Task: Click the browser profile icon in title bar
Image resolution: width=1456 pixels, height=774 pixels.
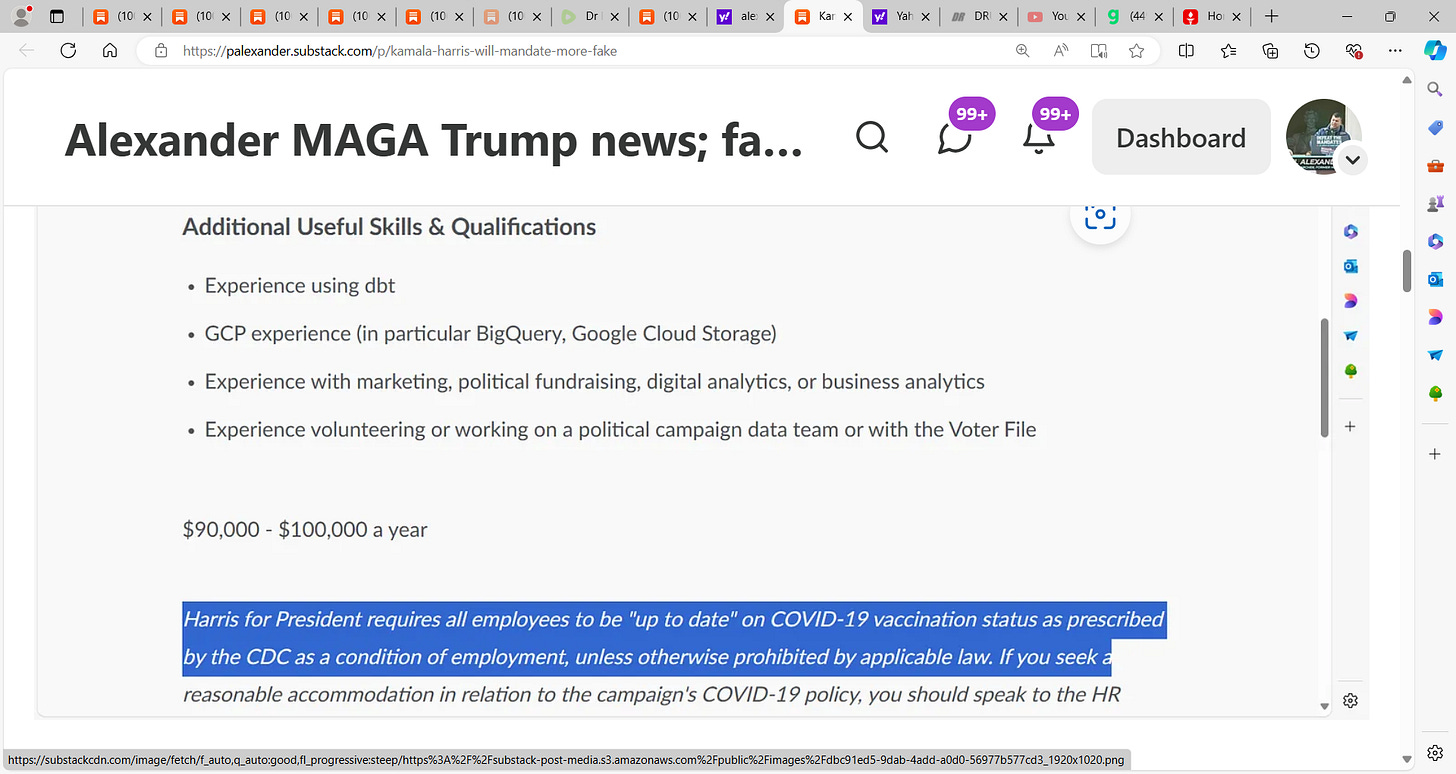Action: point(21,16)
